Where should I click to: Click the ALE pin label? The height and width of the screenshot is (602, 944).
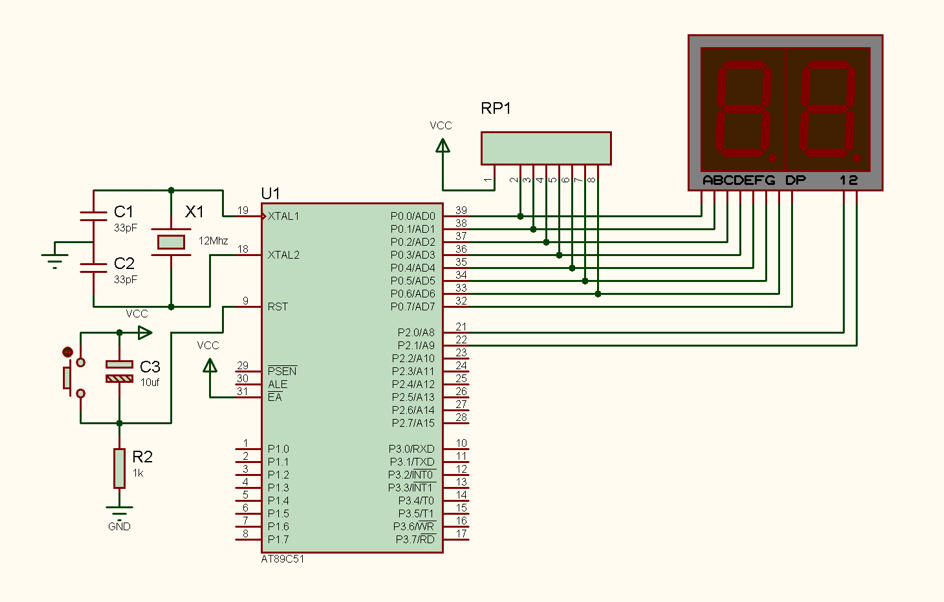(278, 384)
